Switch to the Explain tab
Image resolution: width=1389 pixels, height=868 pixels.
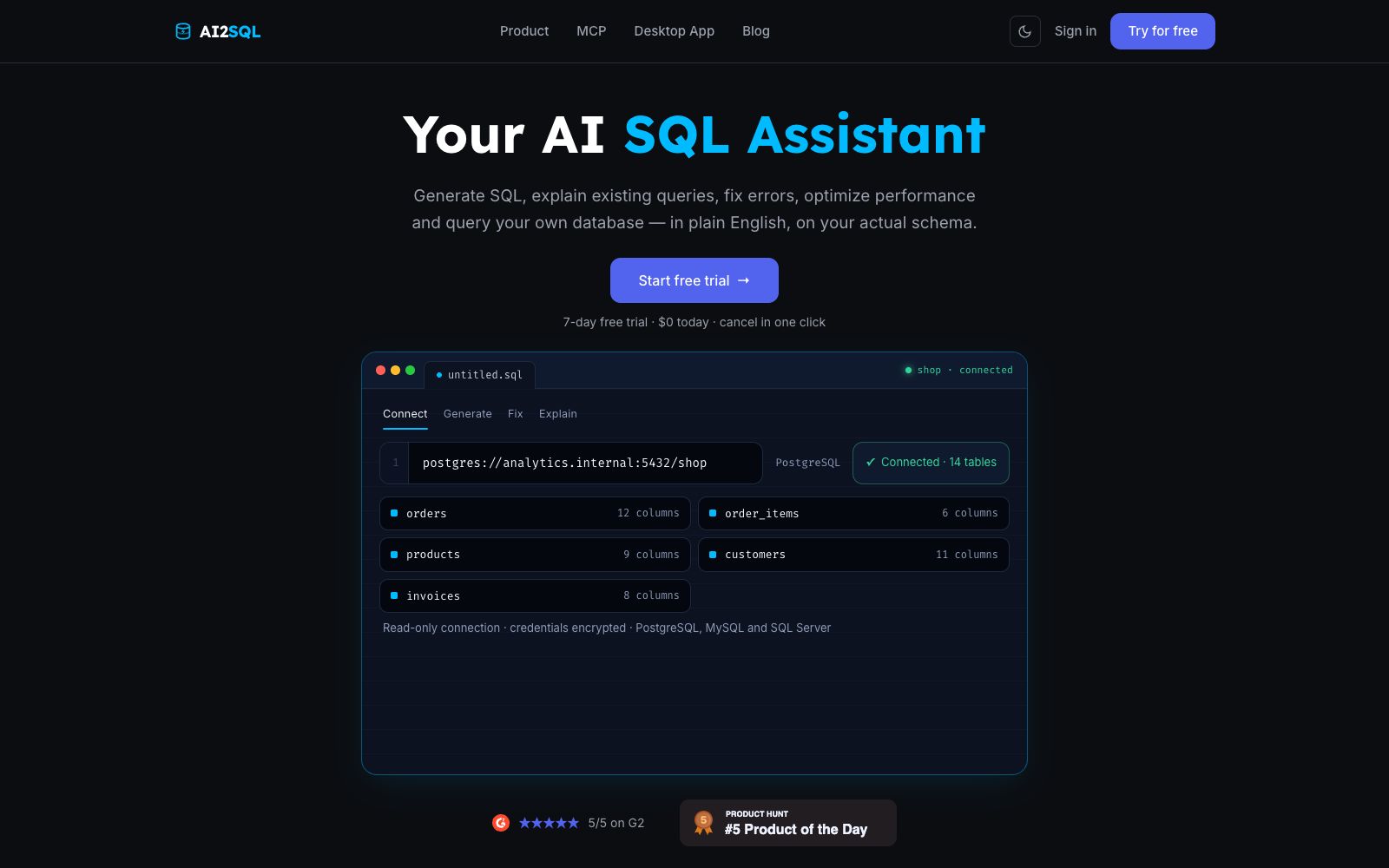pyautogui.click(x=558, y=414)
